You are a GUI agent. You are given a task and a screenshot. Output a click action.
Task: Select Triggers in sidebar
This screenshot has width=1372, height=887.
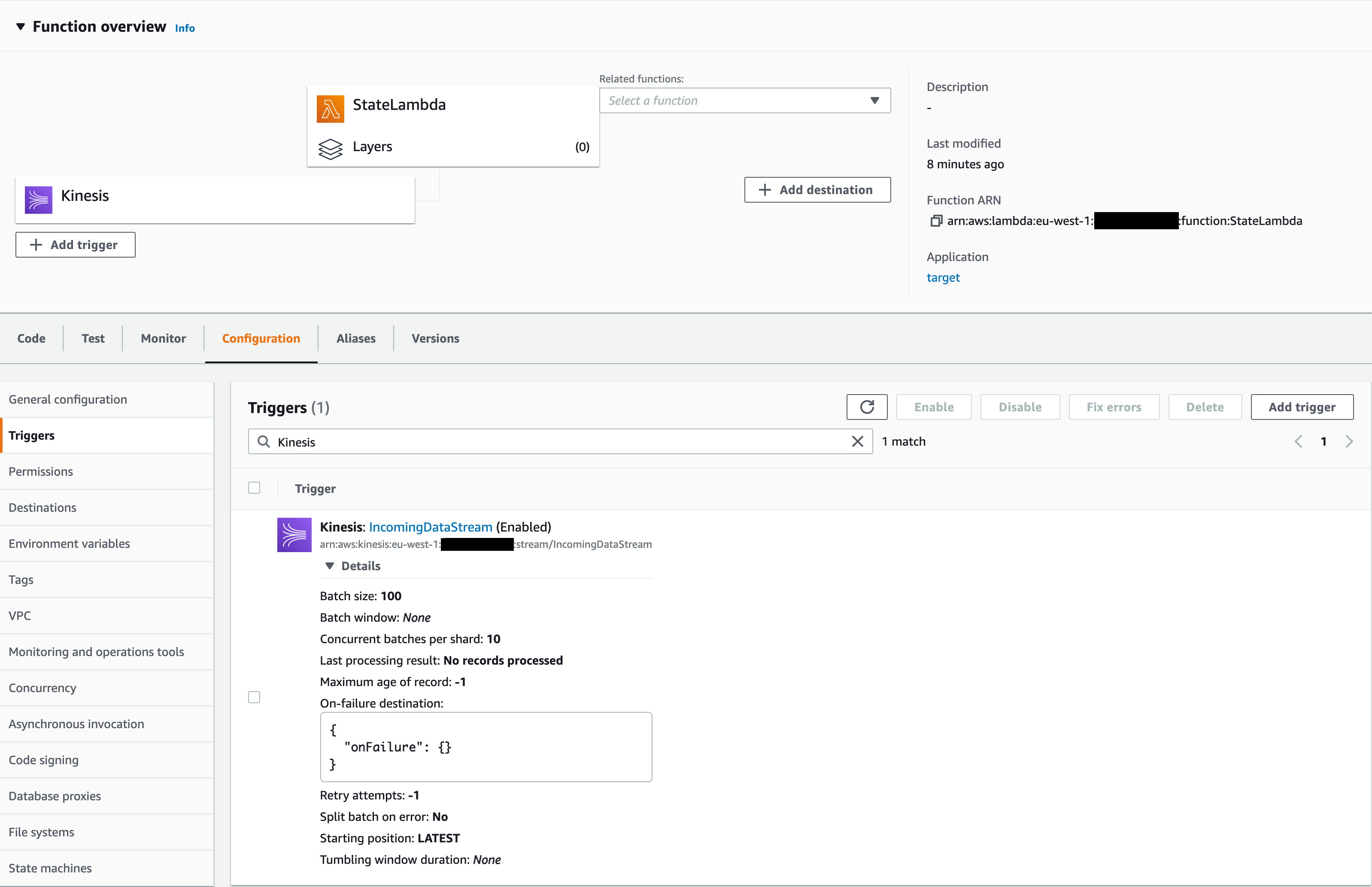tap(106, 435)
